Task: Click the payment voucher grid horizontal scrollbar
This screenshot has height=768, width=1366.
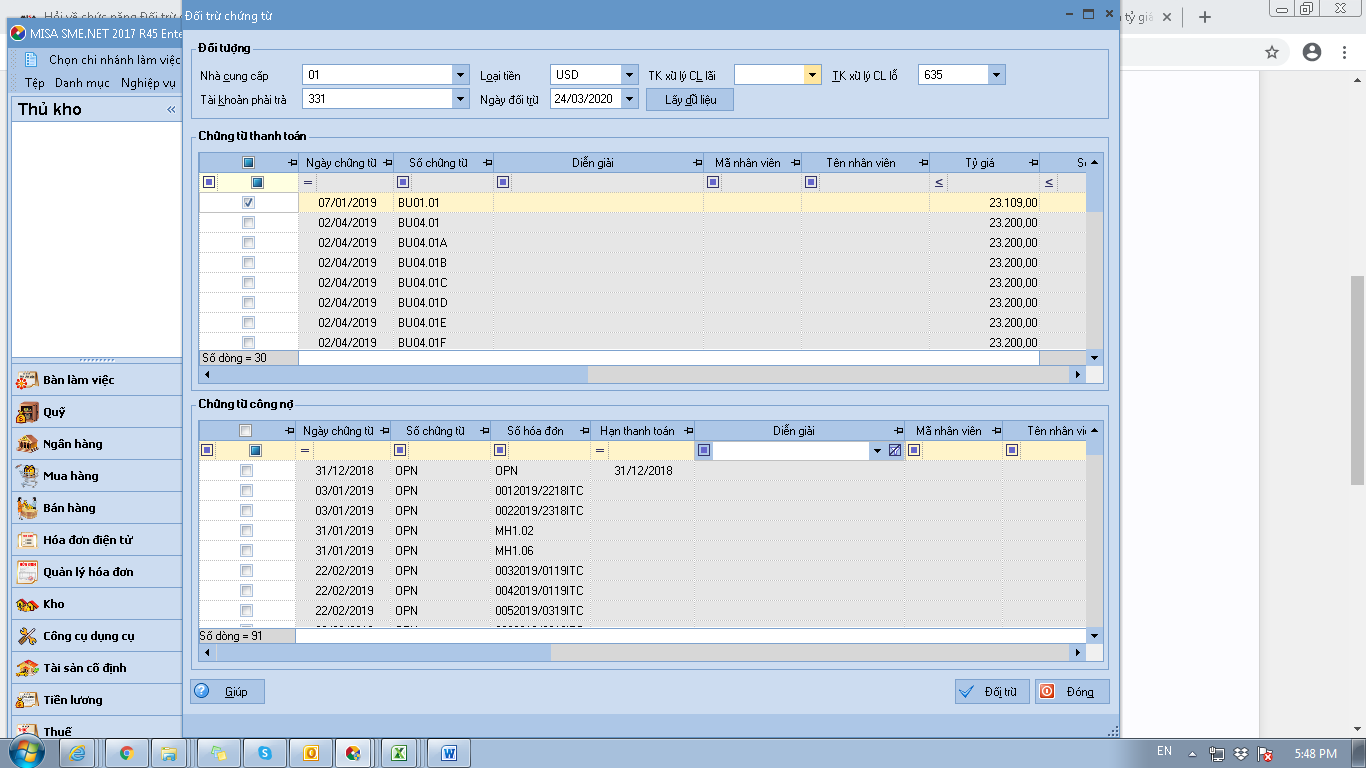Action: [643, 374]
